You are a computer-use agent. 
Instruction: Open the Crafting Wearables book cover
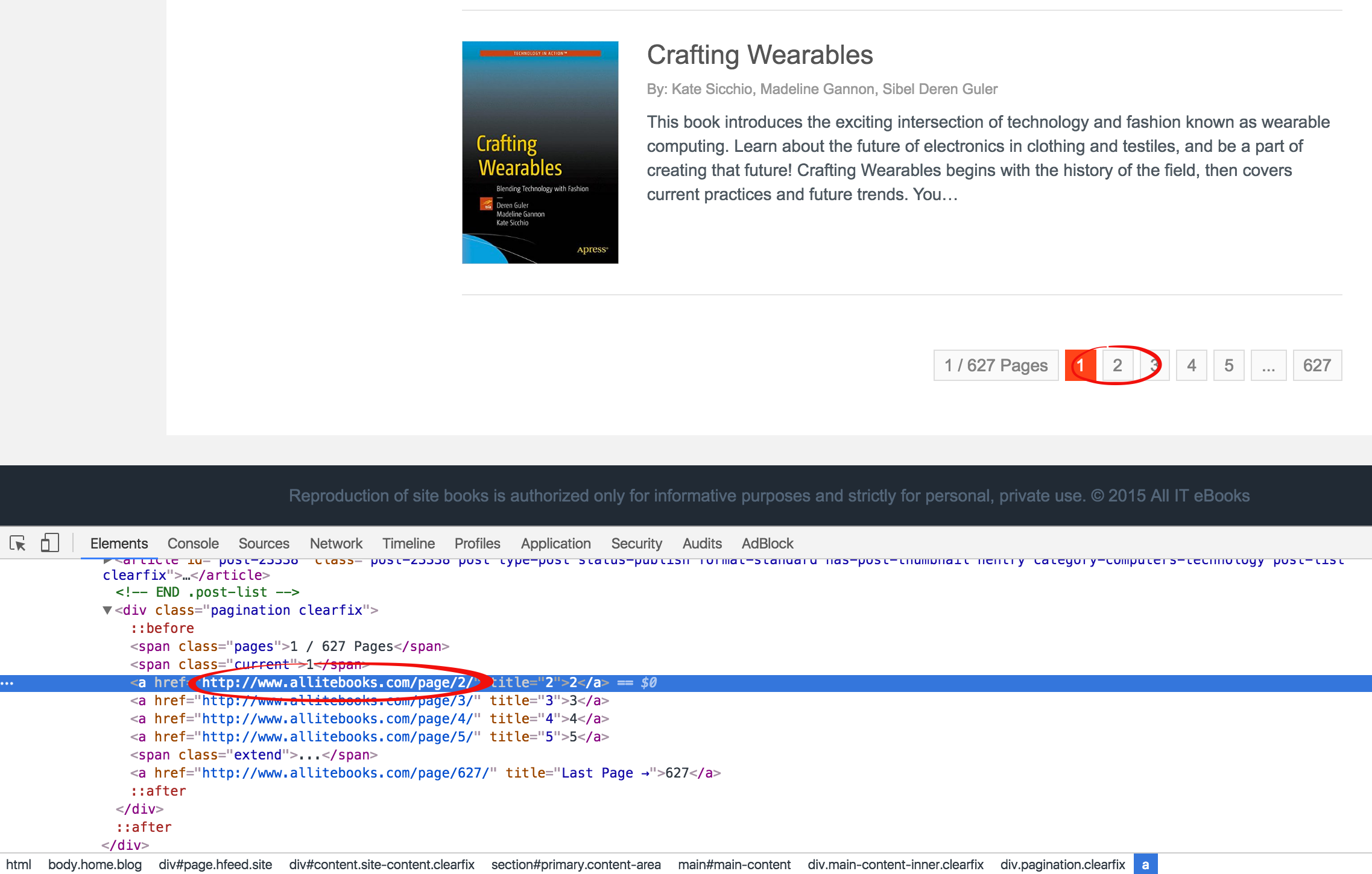[540, 152]
